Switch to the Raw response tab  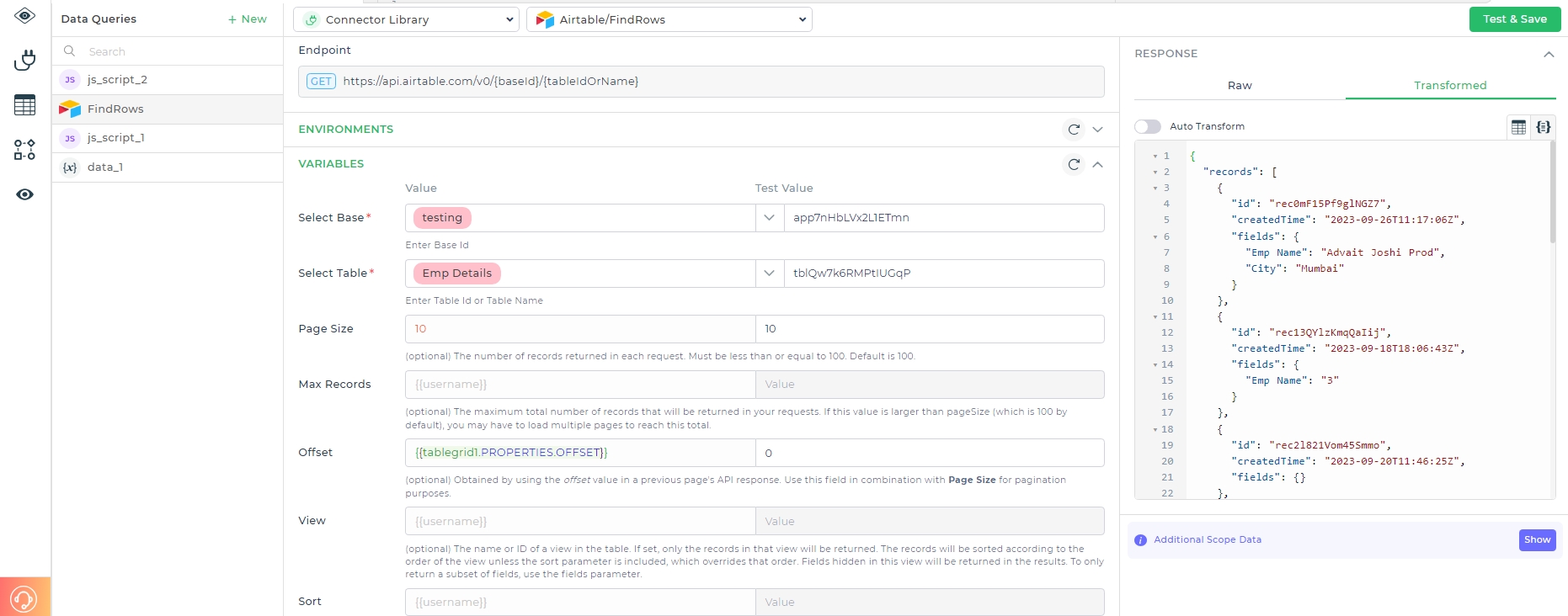click(x=1240, y=85)
